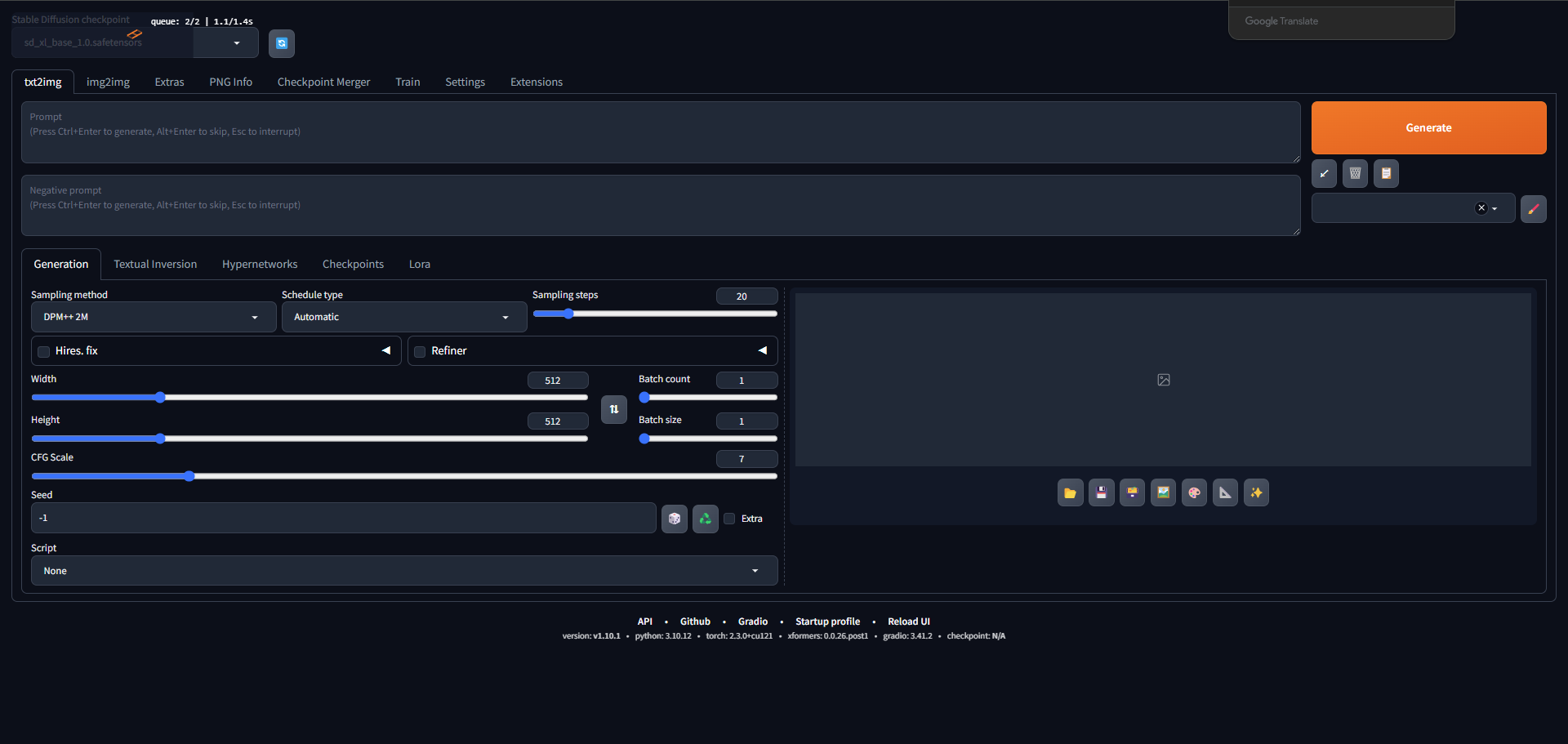Screen dimensions: 1568x744
Task: Open the PNG Info tab
Action: 230,82
